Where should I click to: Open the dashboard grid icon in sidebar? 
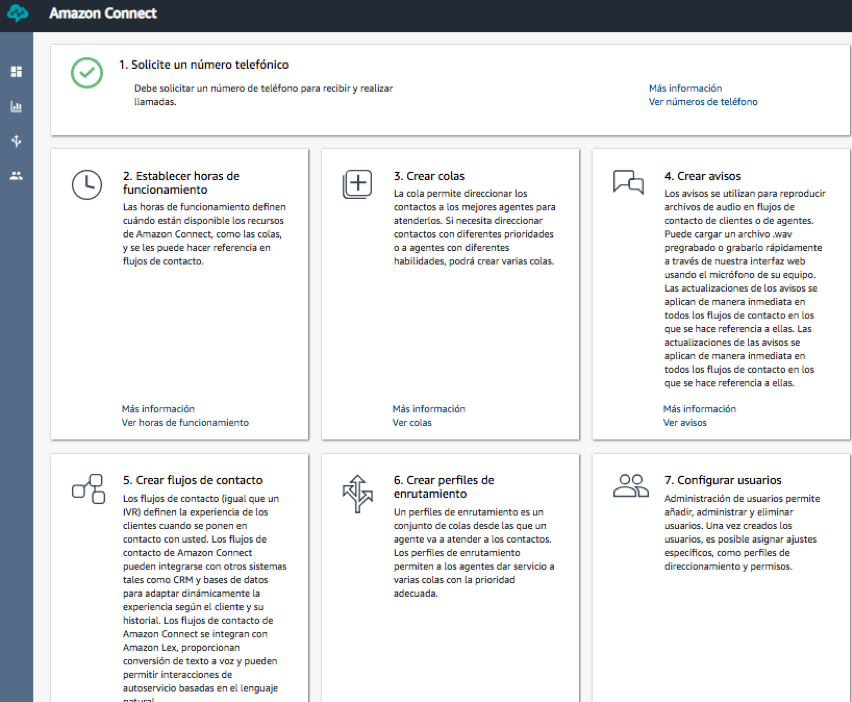(x=16, y=72)
